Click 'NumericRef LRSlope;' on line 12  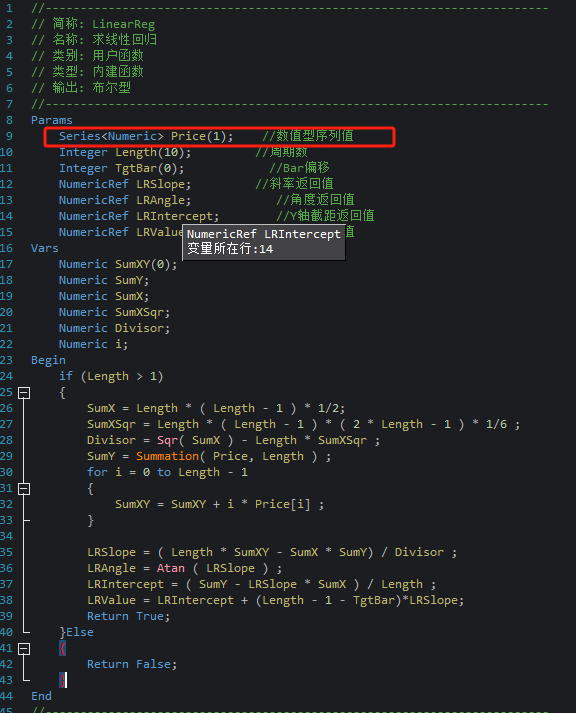point(125,184)
